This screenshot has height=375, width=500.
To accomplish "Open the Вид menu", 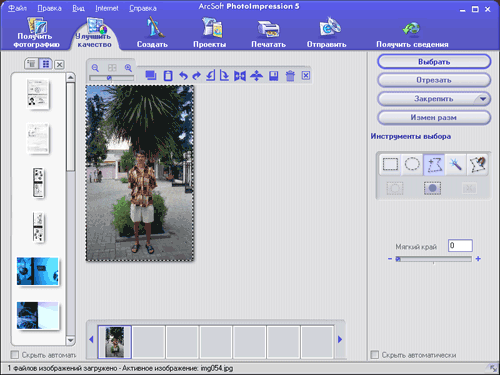I will tap(78, 8).
